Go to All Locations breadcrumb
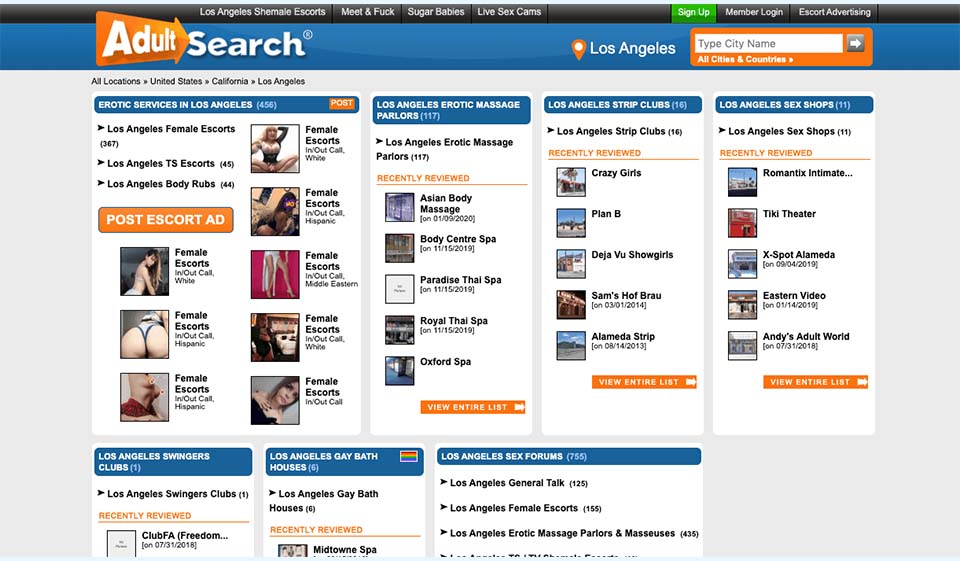This screenshot has width=960, height=561. pos(116,81)
